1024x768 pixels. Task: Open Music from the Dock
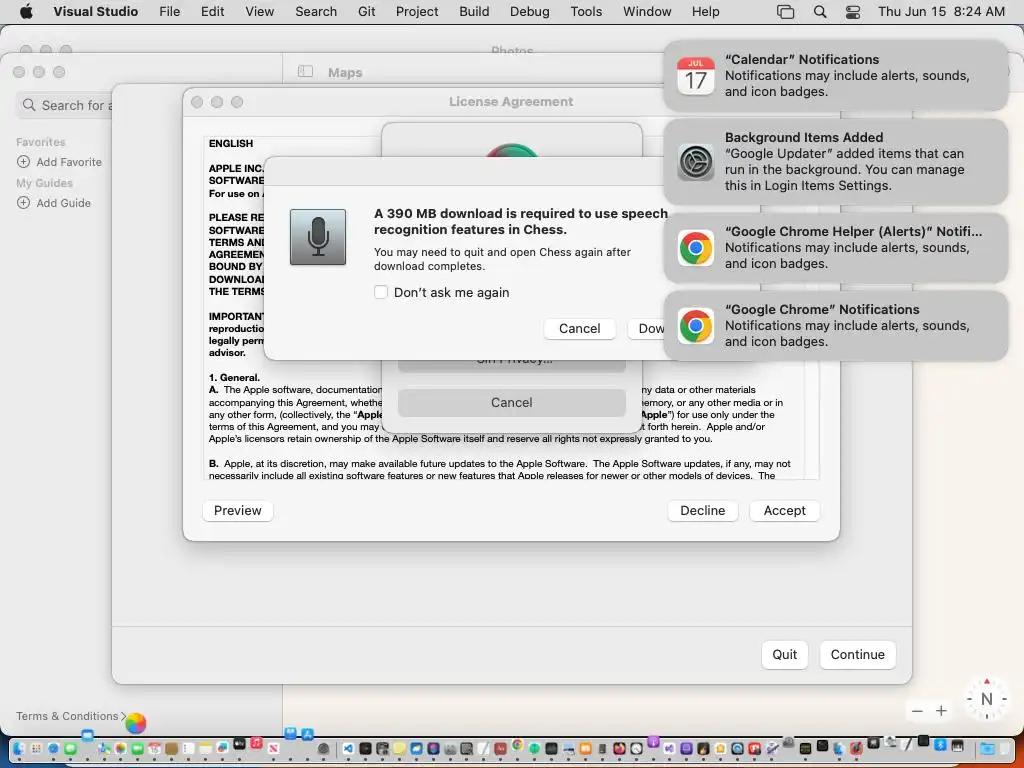pos(256,743)
